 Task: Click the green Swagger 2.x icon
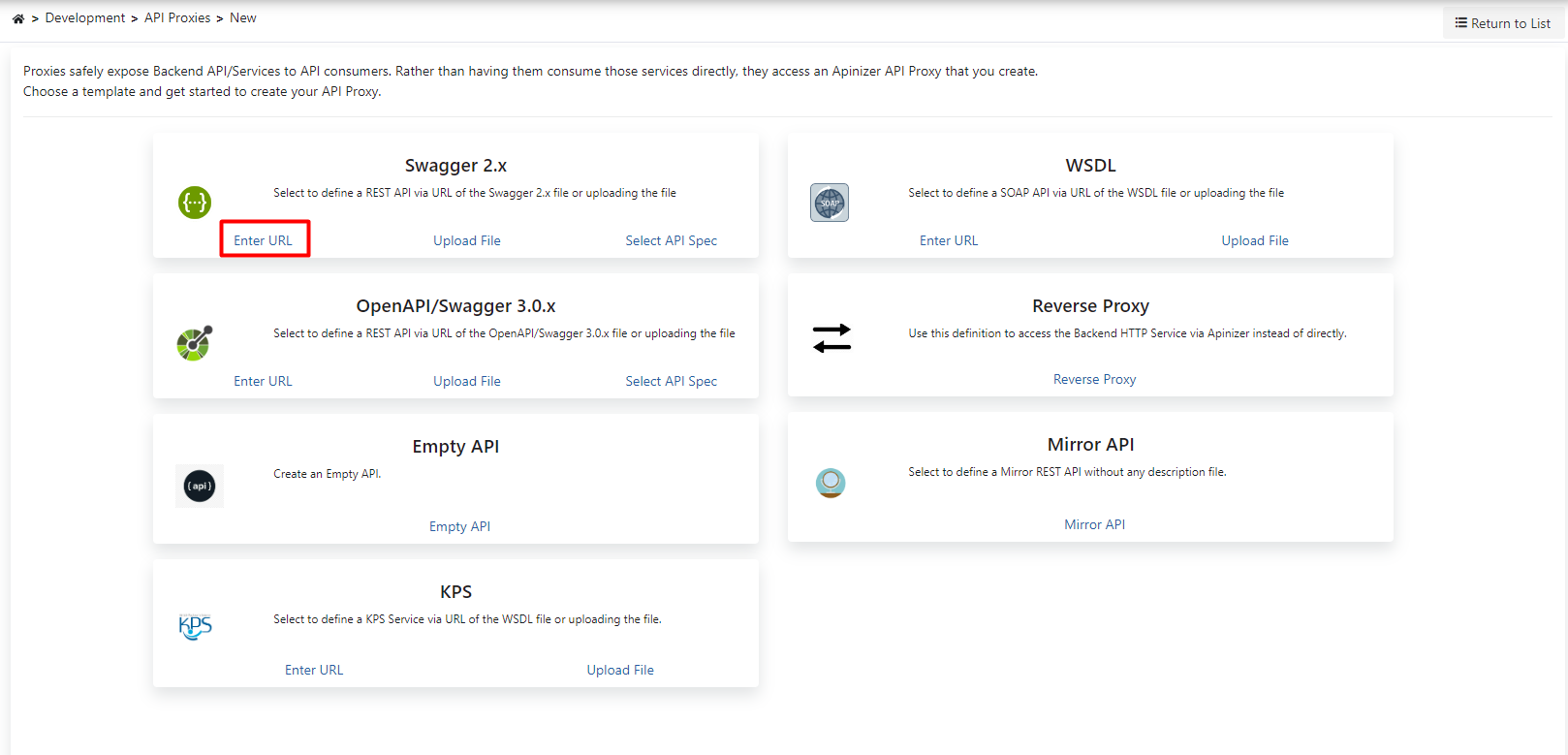(x=195, y=203)
